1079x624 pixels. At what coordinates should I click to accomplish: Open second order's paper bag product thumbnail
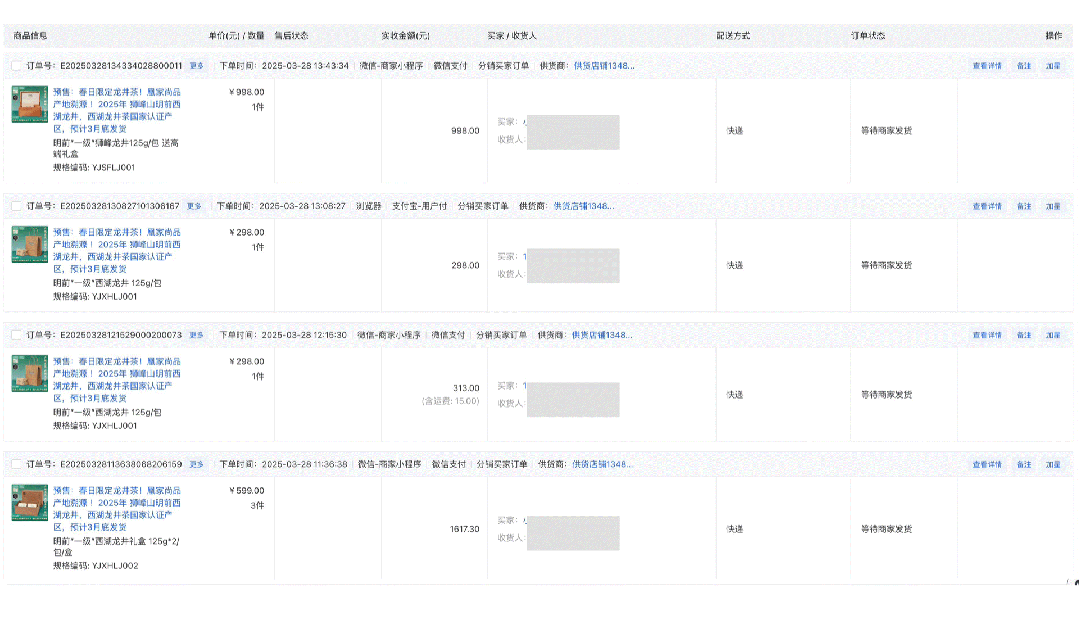click(30, 244)
